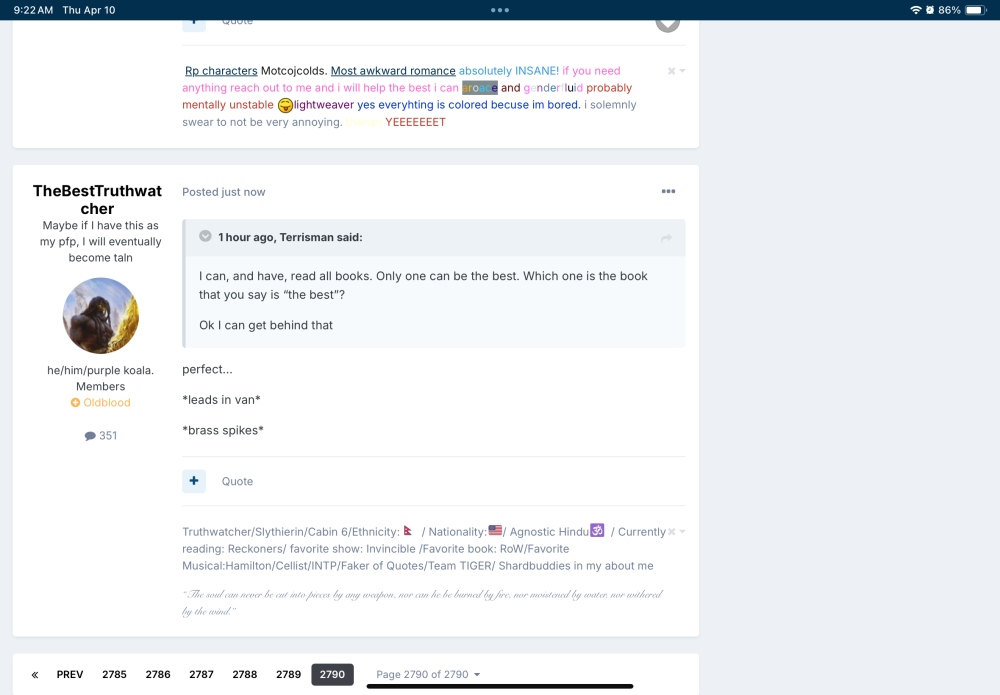
Task: Click the reaction heart icon on the upper post
Action: point(668,25)
